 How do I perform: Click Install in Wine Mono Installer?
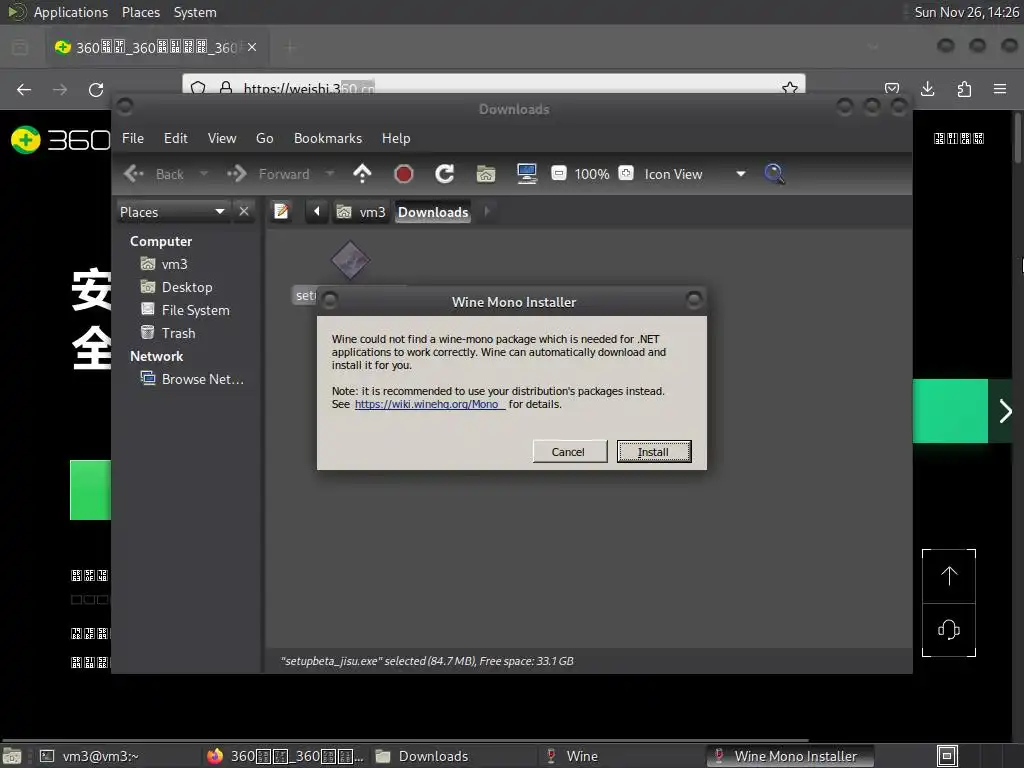(654, 452)
